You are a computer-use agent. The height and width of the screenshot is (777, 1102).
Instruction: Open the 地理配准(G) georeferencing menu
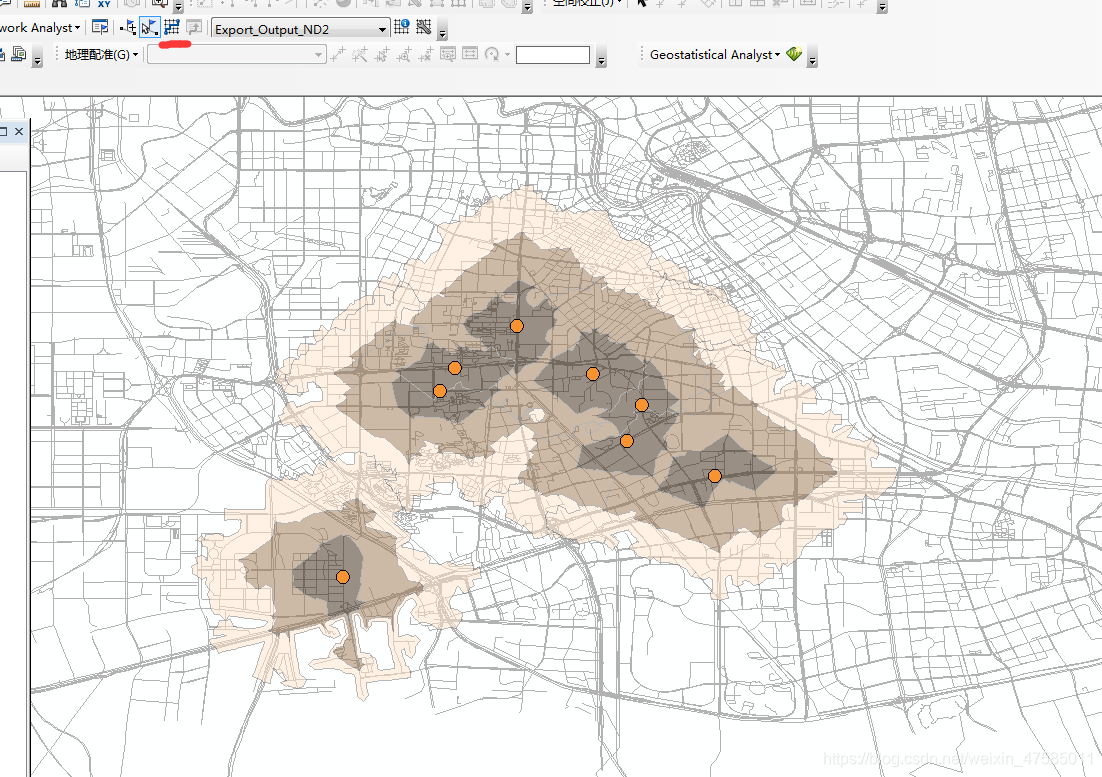[101, 55]
